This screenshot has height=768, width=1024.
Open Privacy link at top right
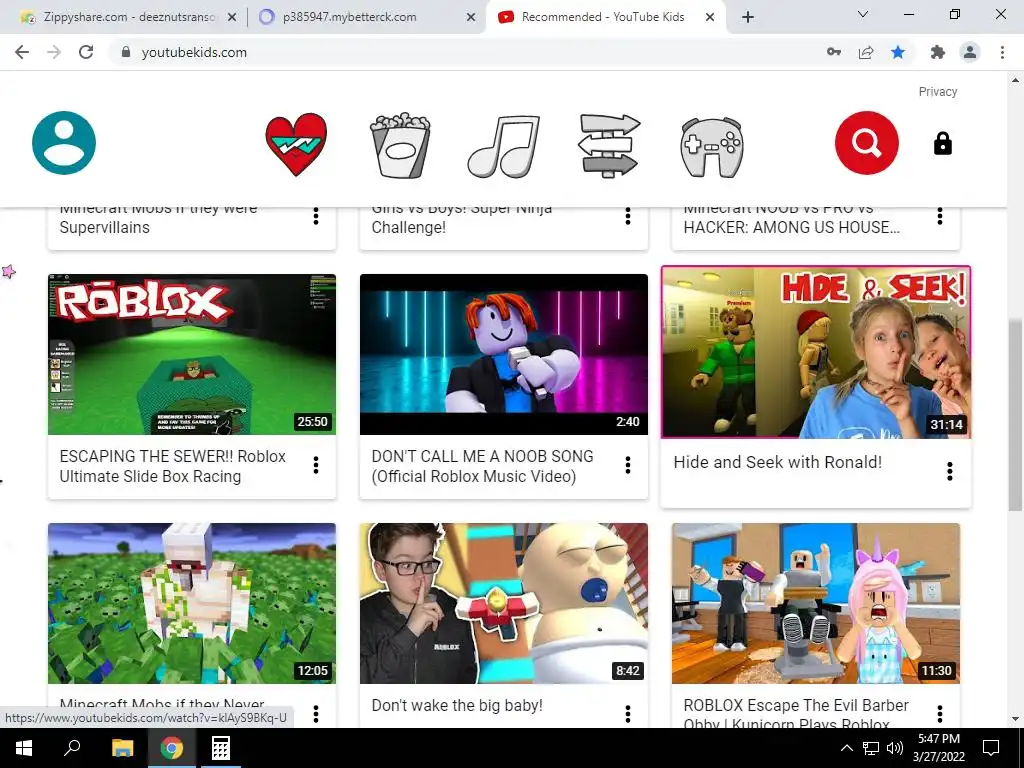pyautogui.click(x=938, y=91)
